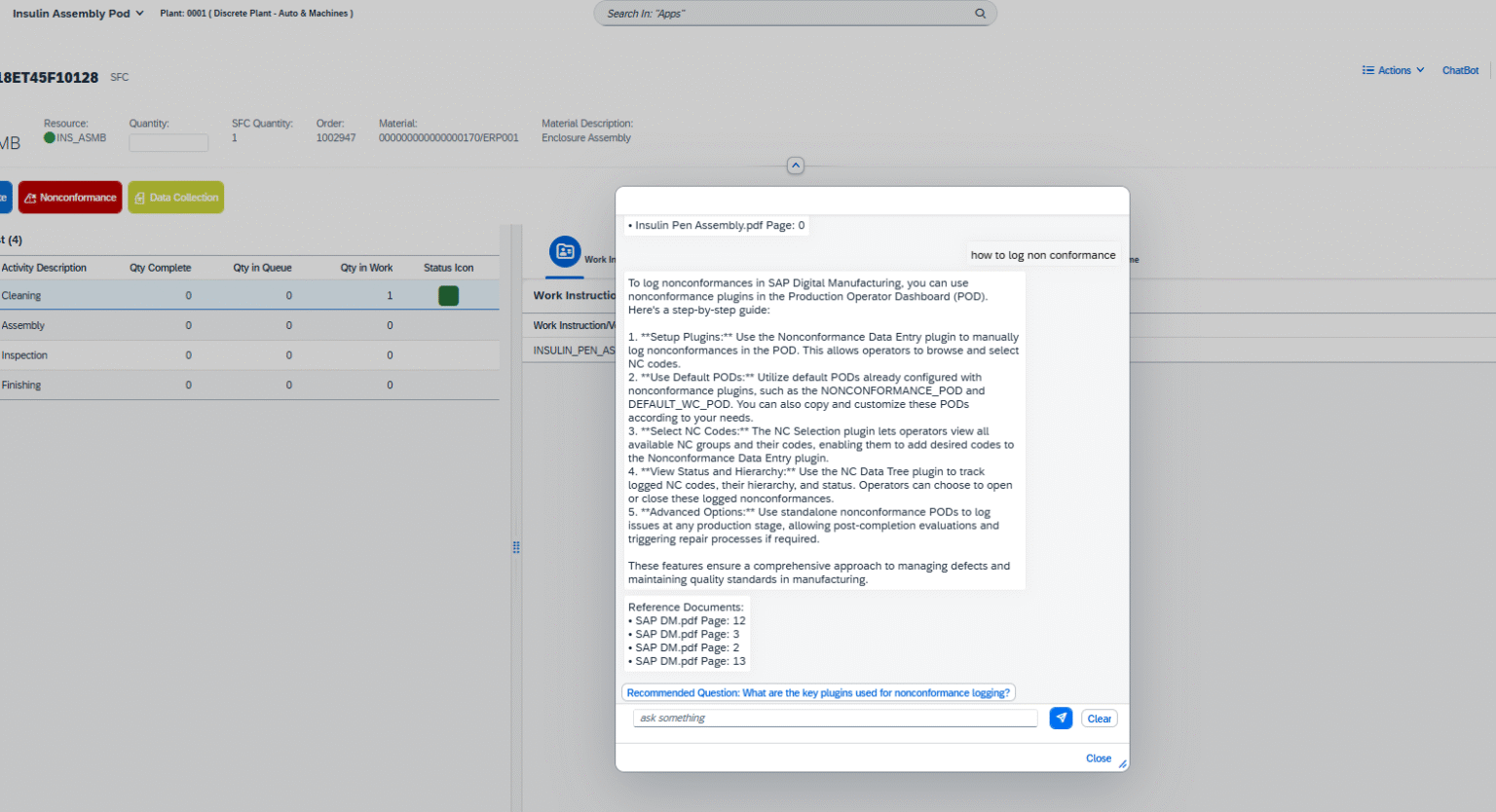1496x812 pixels.
Task: Click Close to dismiss the chatbot dialog
Action: (1099, 758)
